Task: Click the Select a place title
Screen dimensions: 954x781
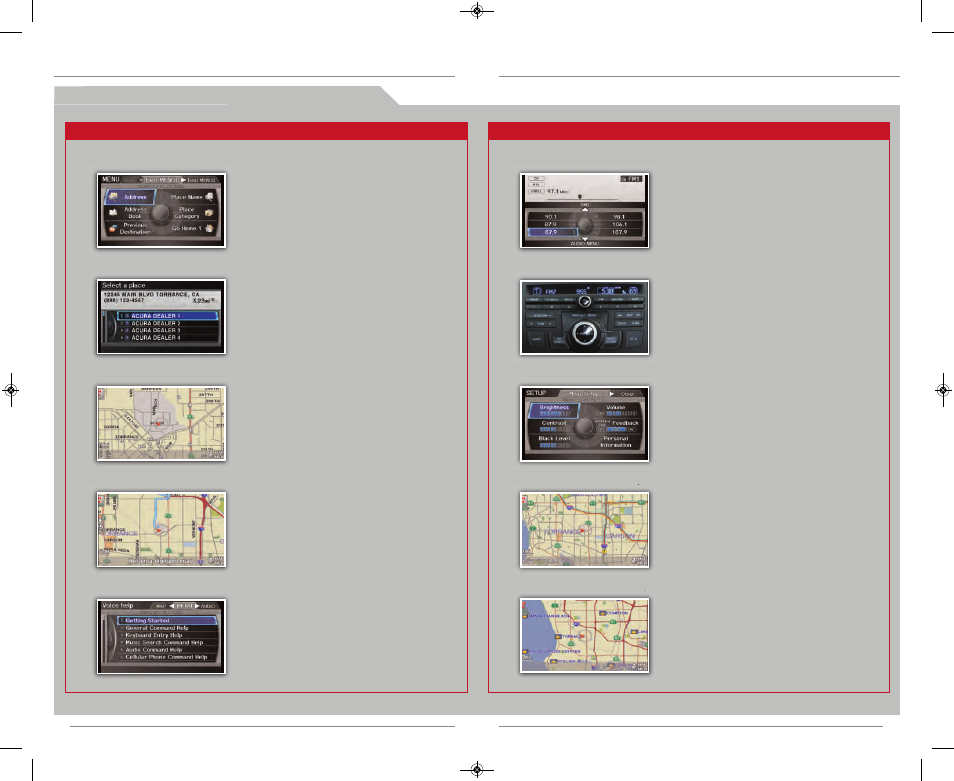Action: (x=124, y=285)
